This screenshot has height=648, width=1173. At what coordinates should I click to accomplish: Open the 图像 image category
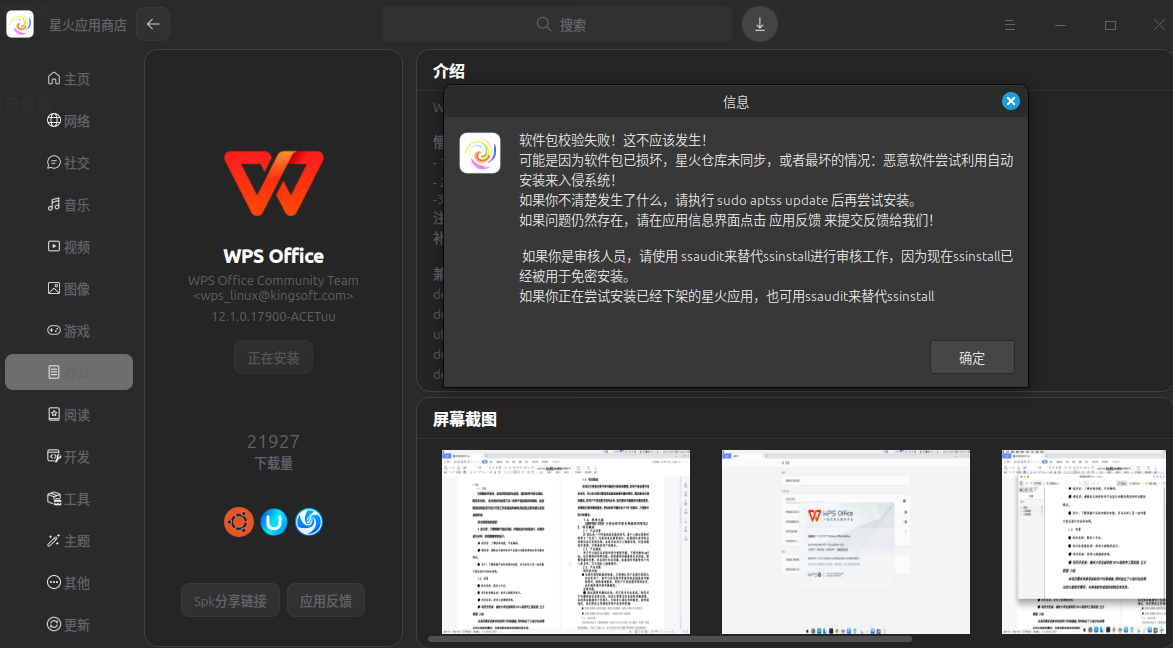[x=69, y=288]
